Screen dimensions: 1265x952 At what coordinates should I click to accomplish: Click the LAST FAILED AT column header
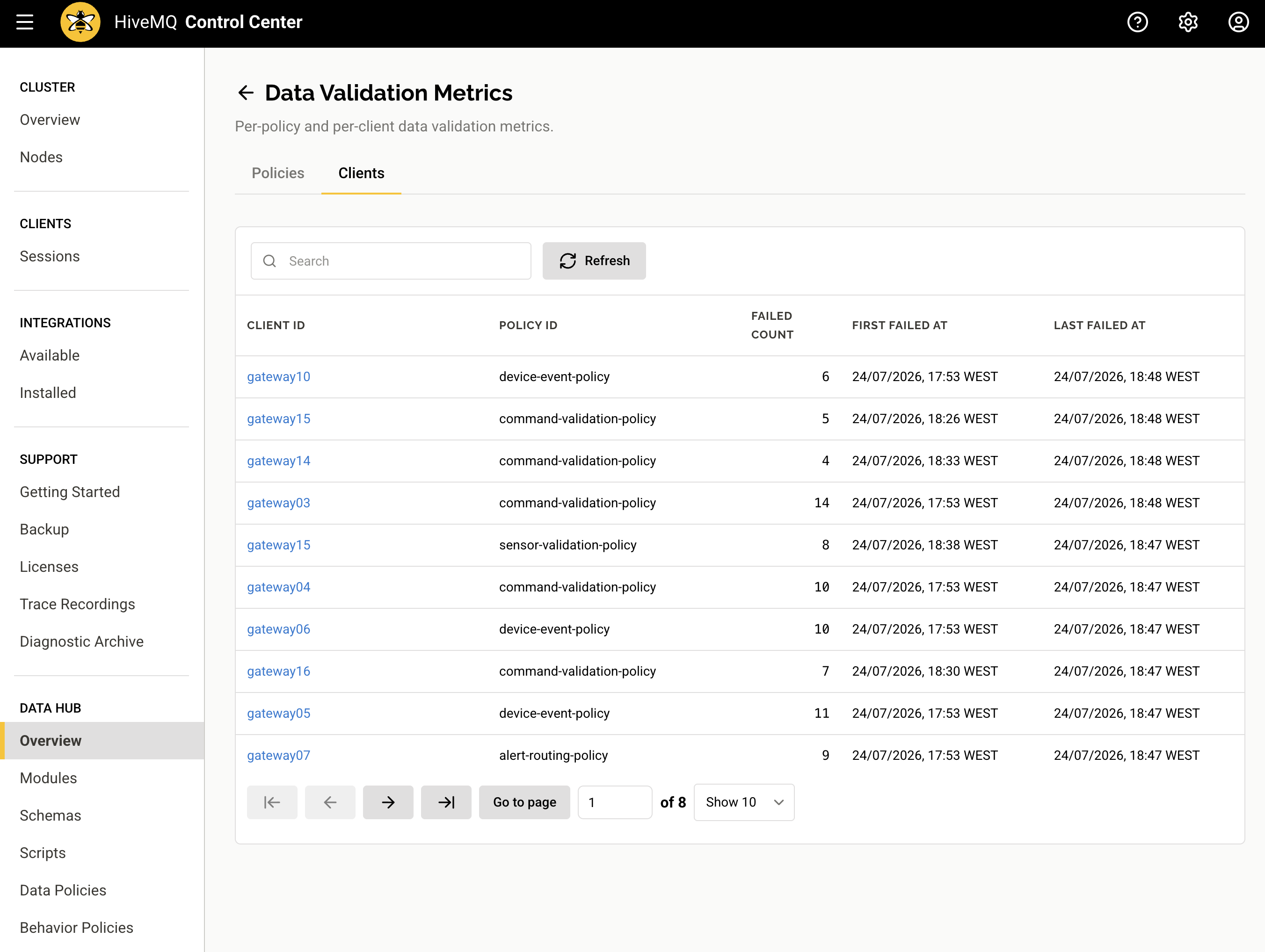(x=1099, y=325)
